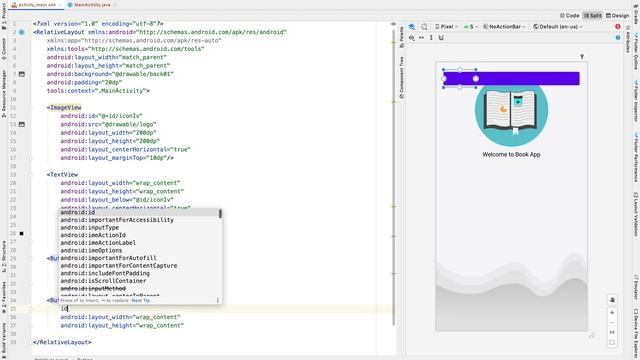Open the Commit tool window
Image resolution: width=640 pixels, height=360 pixels.
click(x=4, y=49)
